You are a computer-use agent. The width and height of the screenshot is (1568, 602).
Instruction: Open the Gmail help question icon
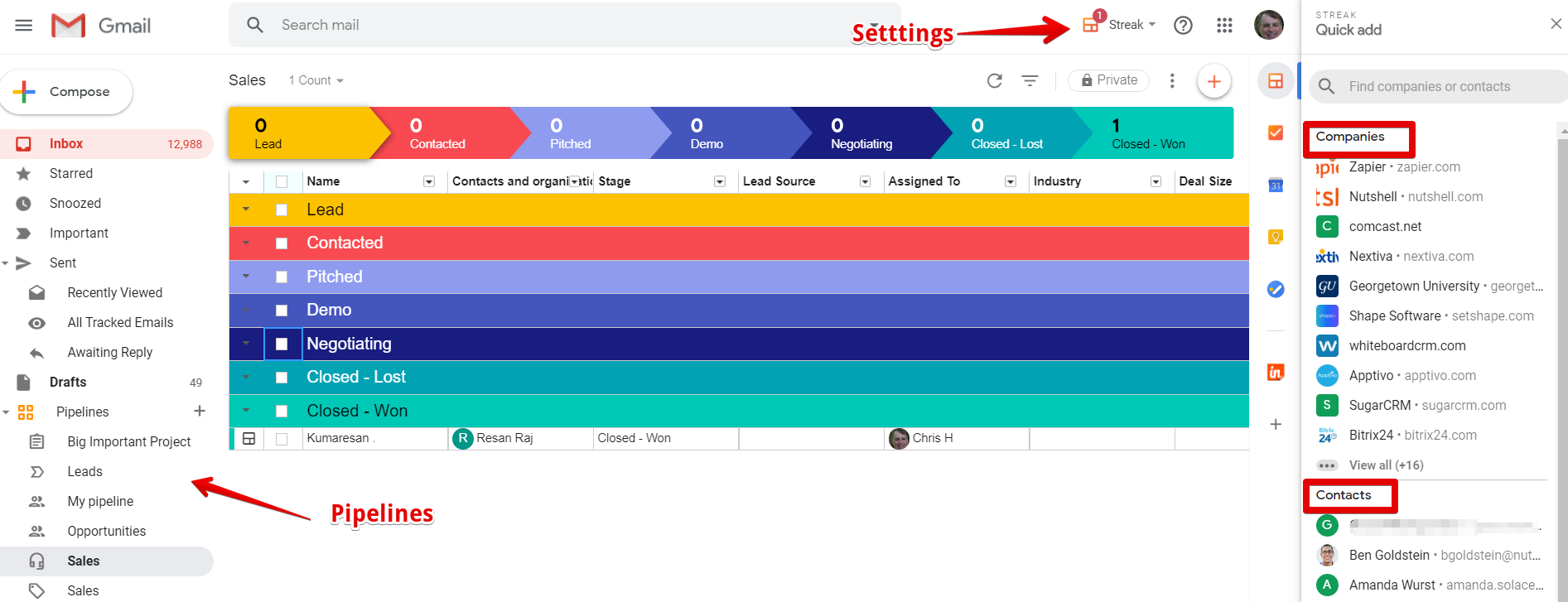[x=1183, y=26]
